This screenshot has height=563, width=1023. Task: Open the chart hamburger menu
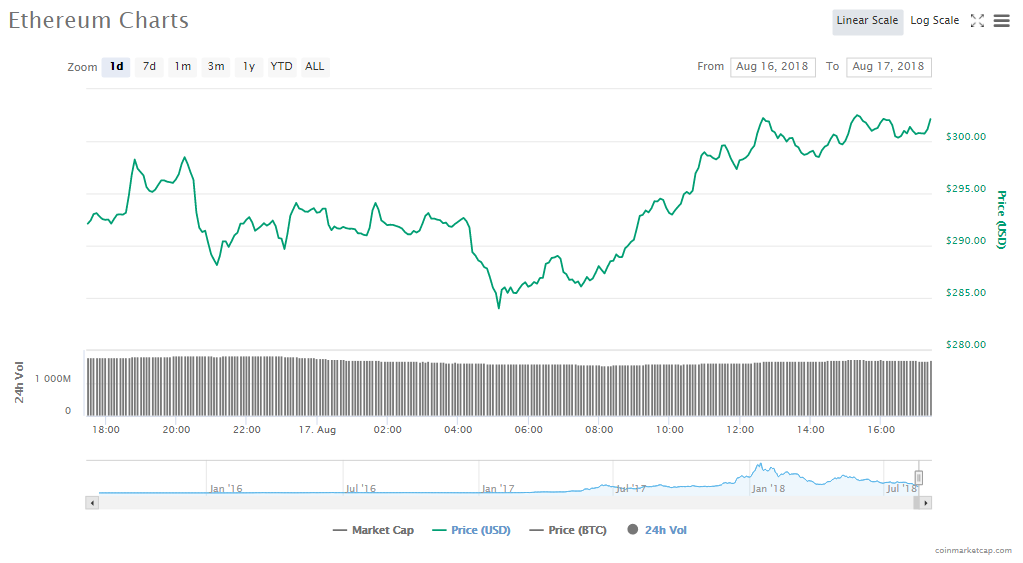pos(1001,21)
